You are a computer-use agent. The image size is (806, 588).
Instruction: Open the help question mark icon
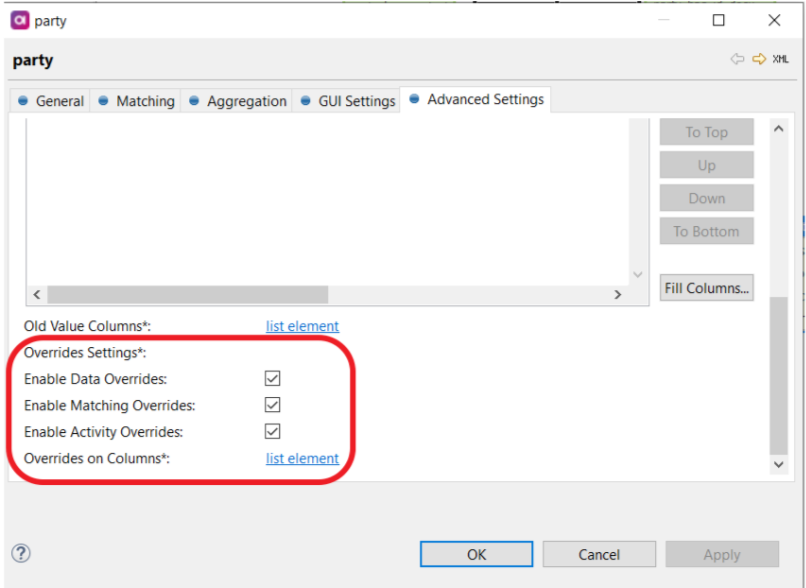coord(20,553)
